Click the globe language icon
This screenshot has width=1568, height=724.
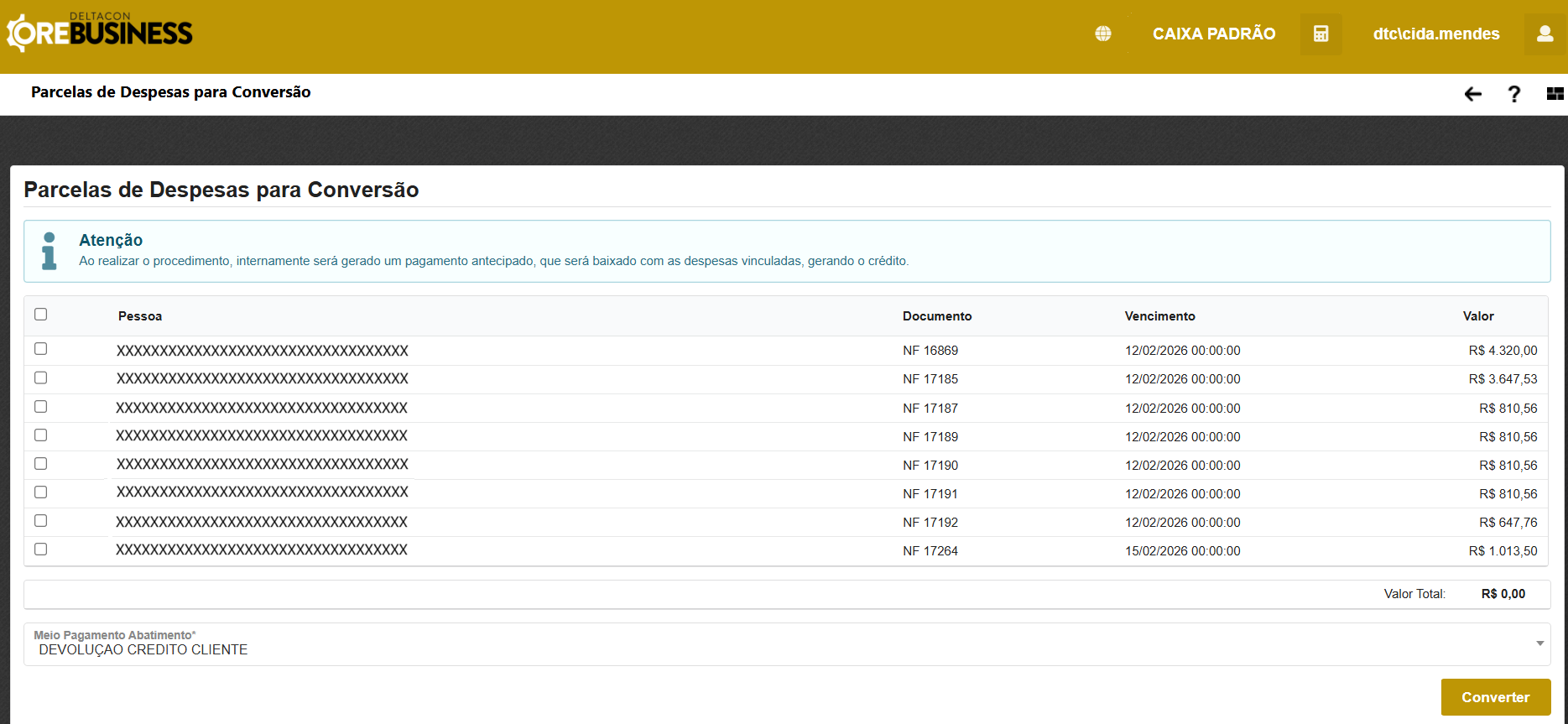[x=1103, y=34]
